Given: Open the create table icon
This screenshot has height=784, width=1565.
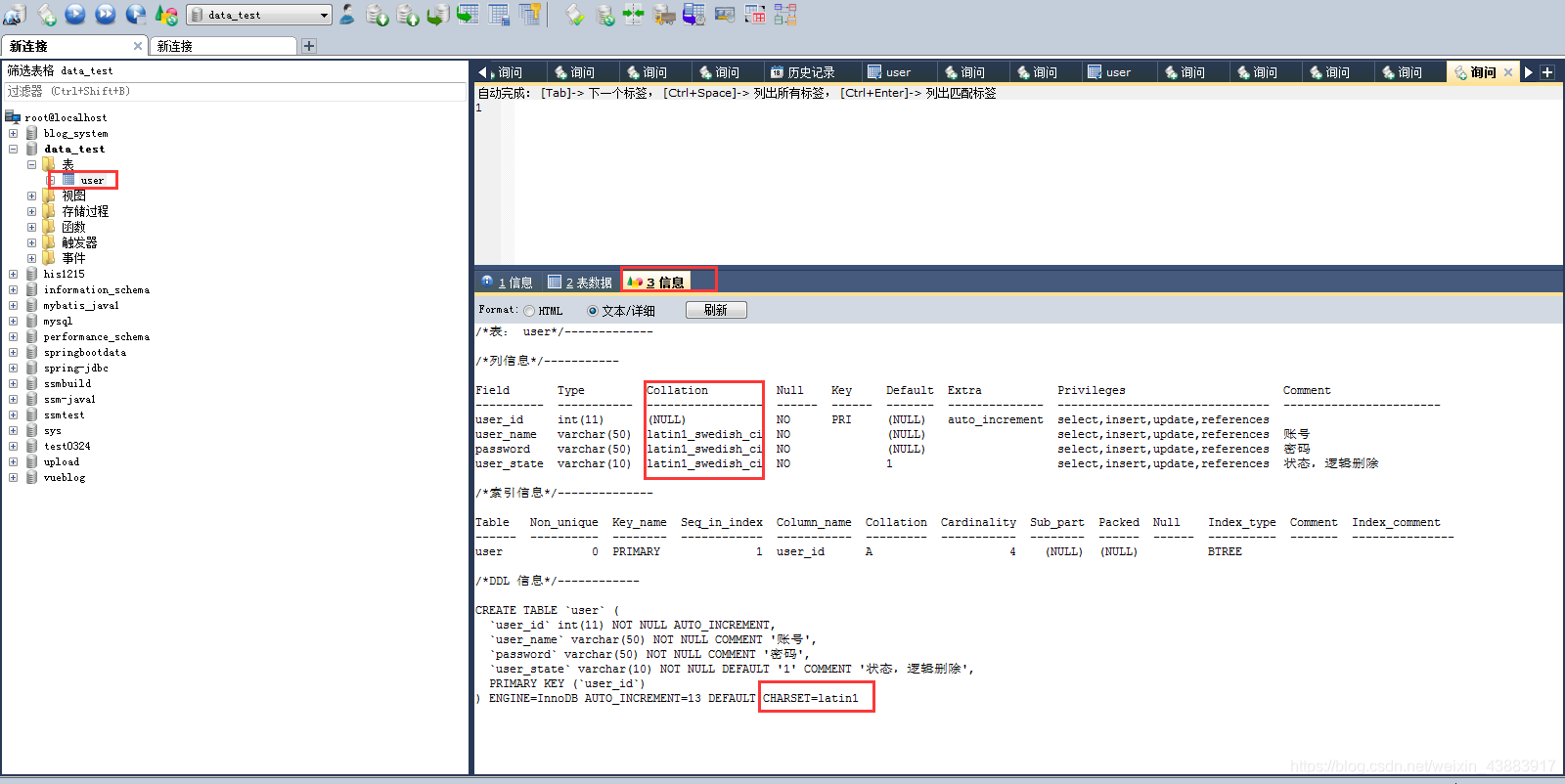Looking at the screenshot, I should click(499, 15).
